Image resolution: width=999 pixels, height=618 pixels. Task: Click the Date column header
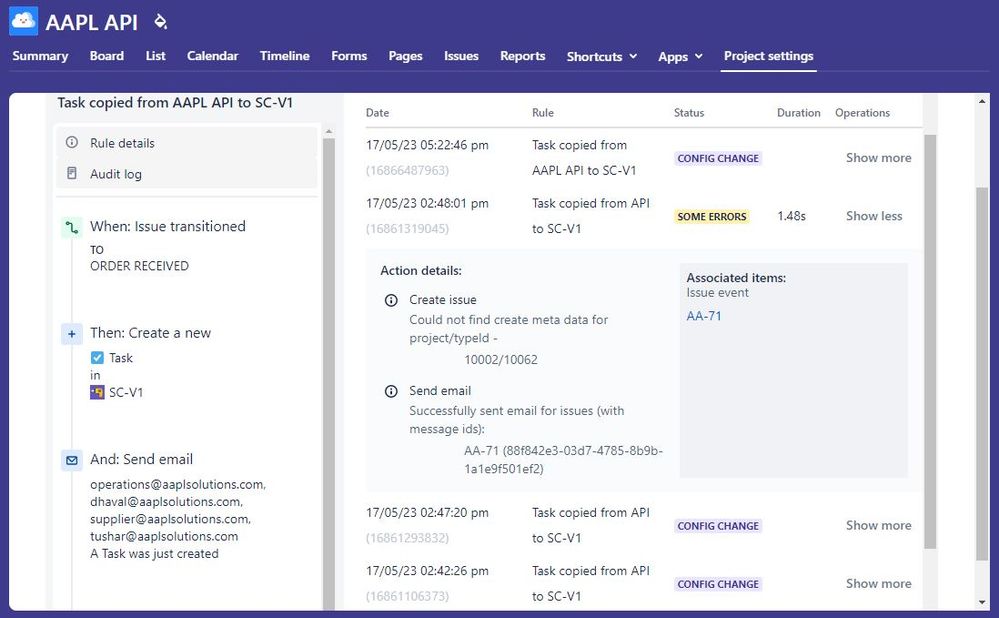(x=377, y=113)
